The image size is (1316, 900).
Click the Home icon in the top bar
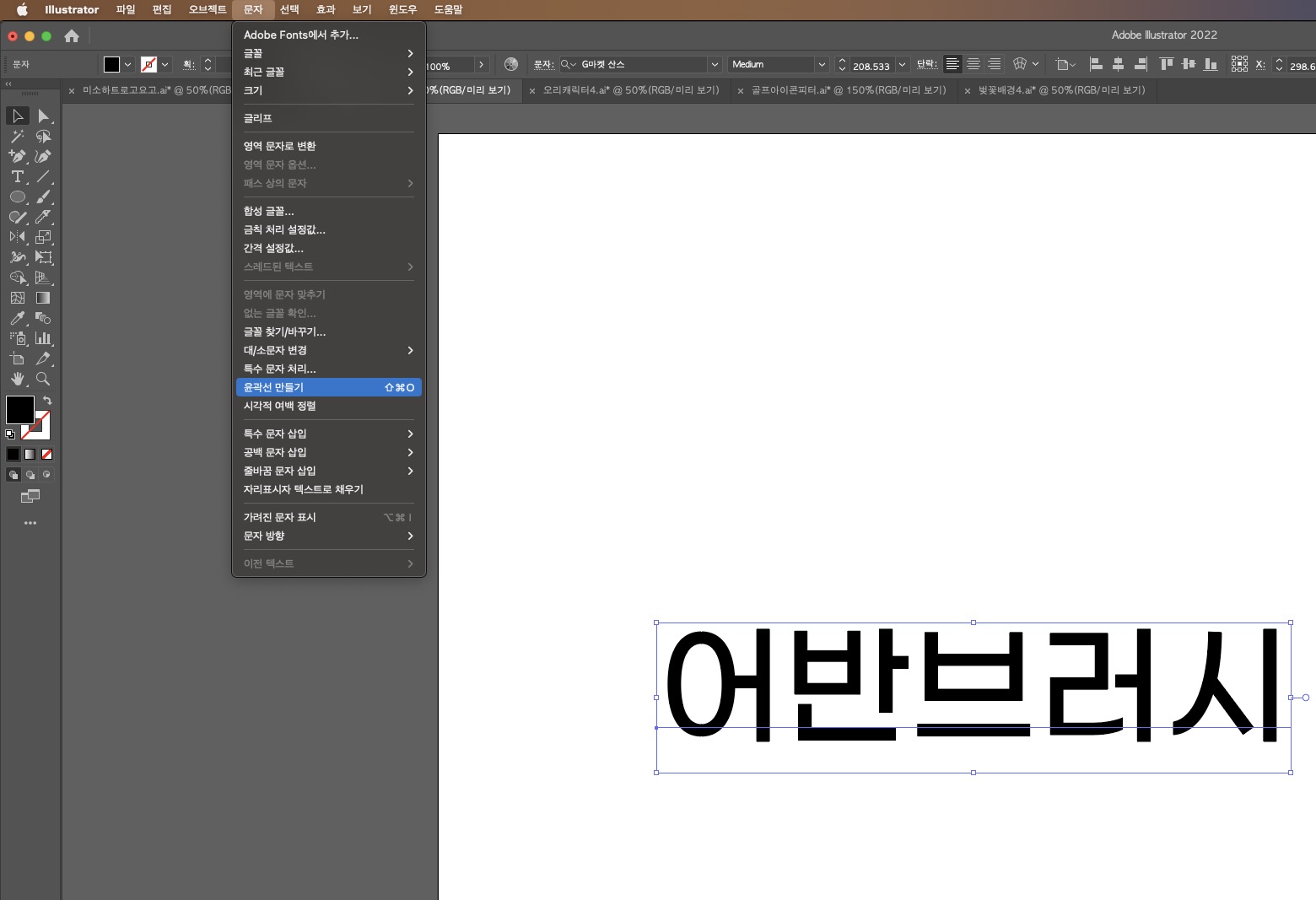(72, 35)
